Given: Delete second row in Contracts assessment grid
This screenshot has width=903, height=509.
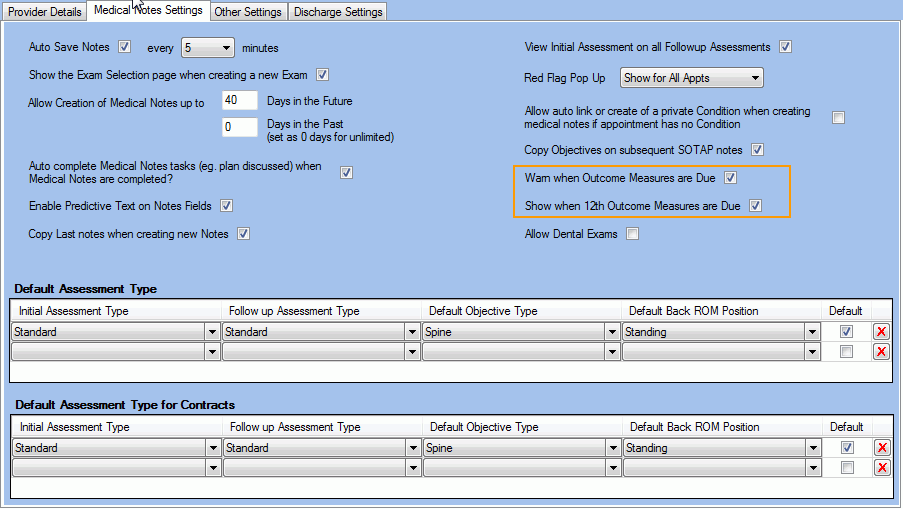Looking at the screenshot, I should [881, 468].
